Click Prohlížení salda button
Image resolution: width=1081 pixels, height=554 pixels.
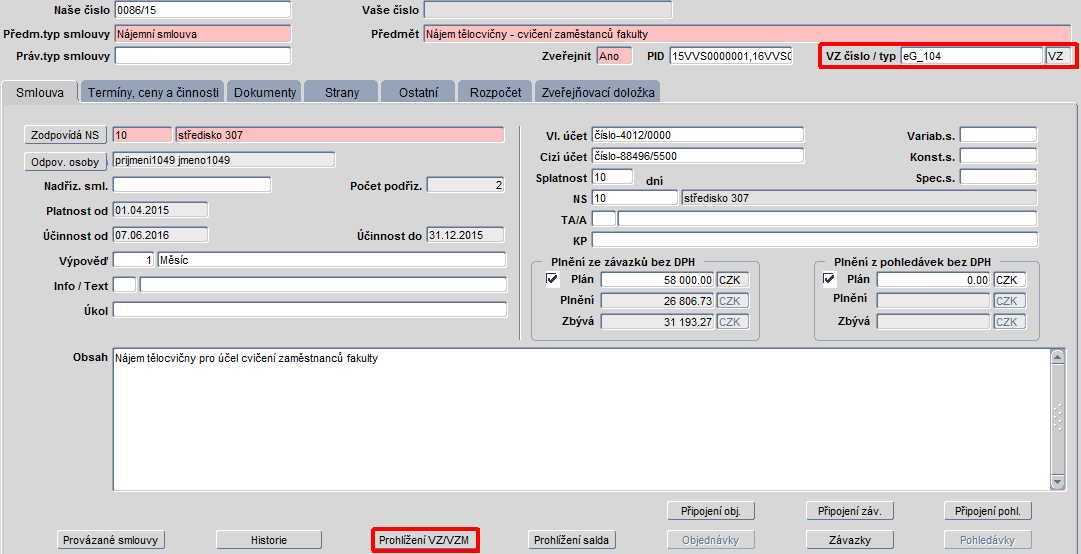click(572, 540)
